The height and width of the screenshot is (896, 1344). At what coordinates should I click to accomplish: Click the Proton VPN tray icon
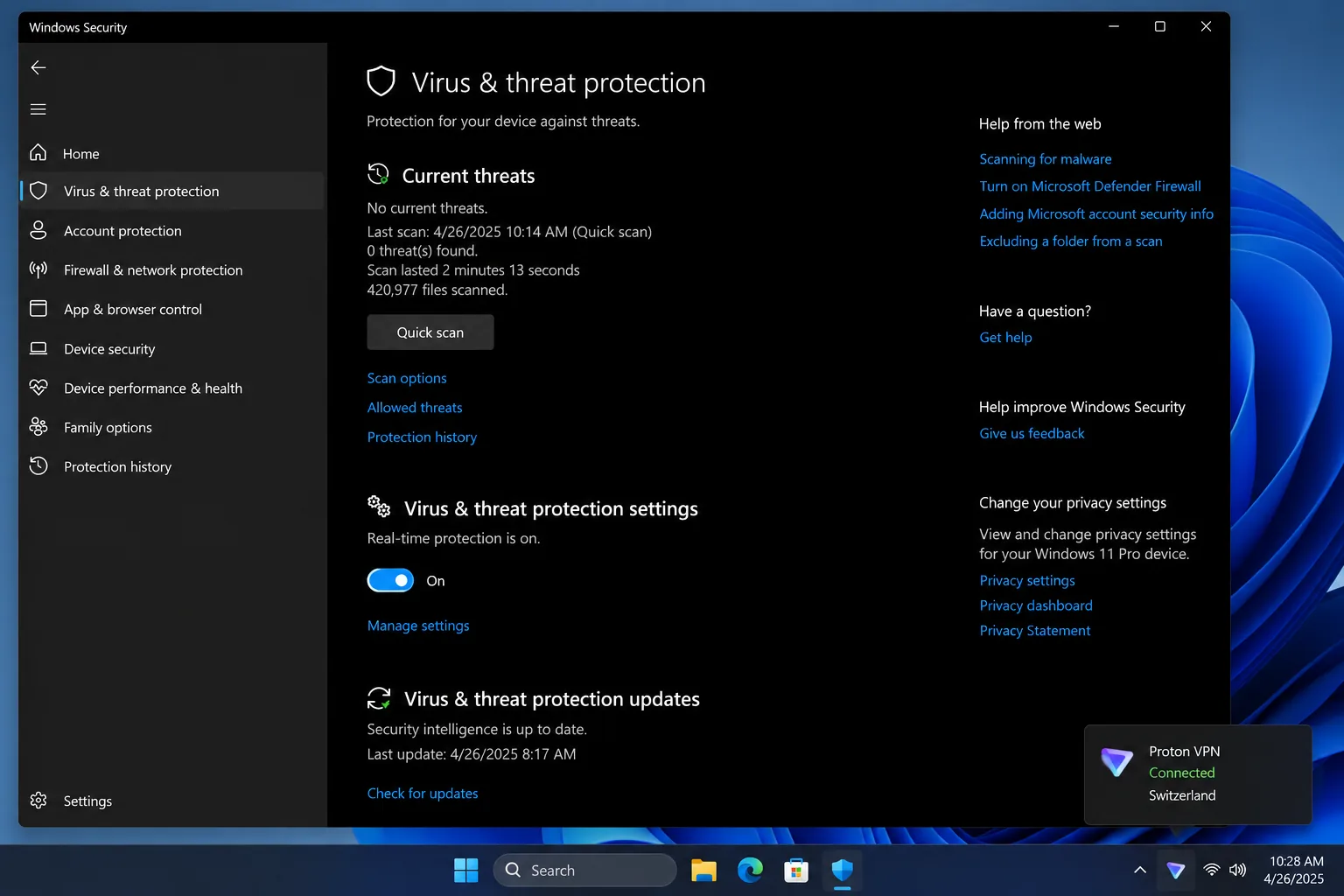pyautogui.click(x=1176, y=871)
